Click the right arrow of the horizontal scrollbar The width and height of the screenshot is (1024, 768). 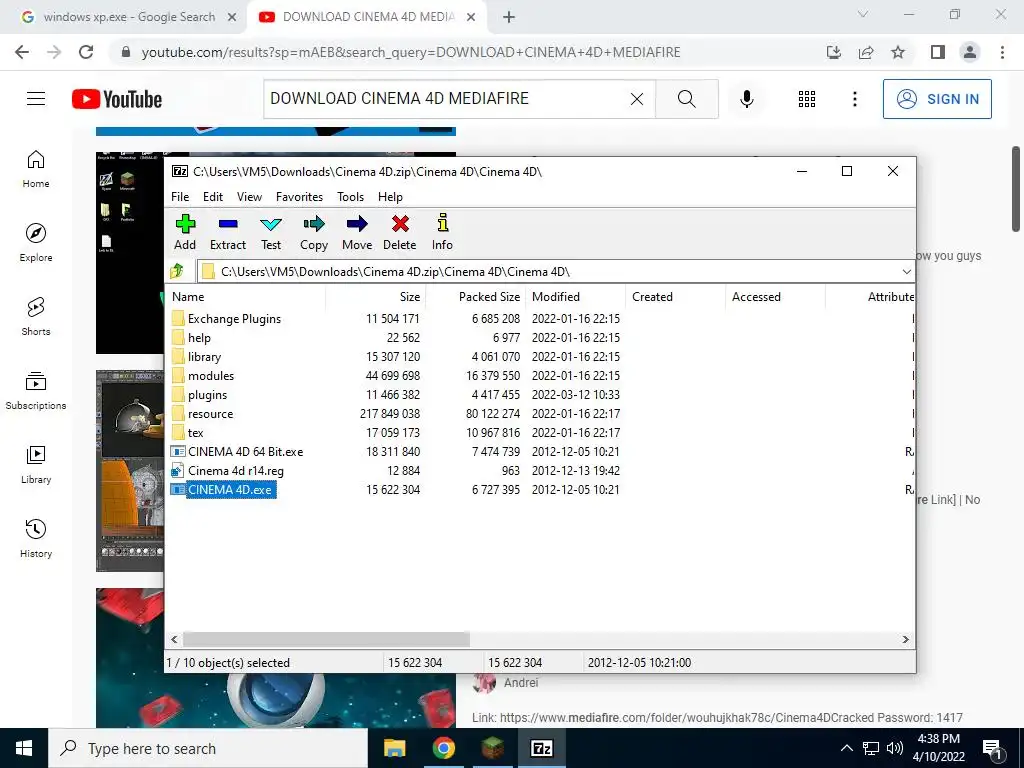point(906,639)
